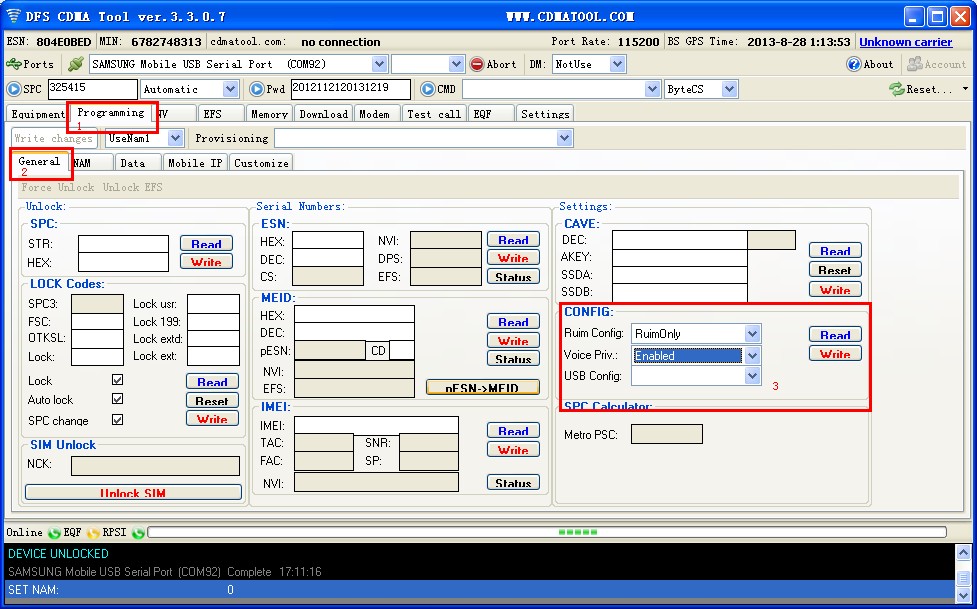
Task: Click Status in the ESN section
Action: (x=513, y=277)
